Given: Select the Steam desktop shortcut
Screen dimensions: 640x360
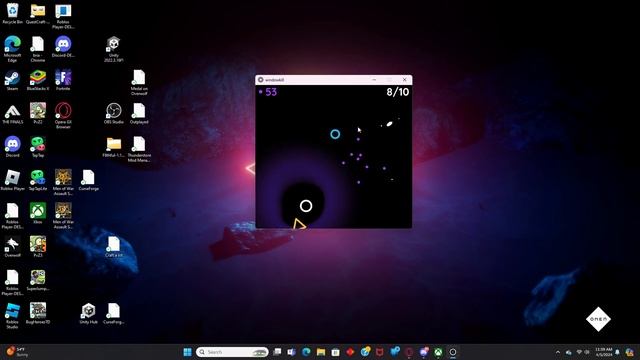Looking at the screenshot, I should tap(12, 80).
